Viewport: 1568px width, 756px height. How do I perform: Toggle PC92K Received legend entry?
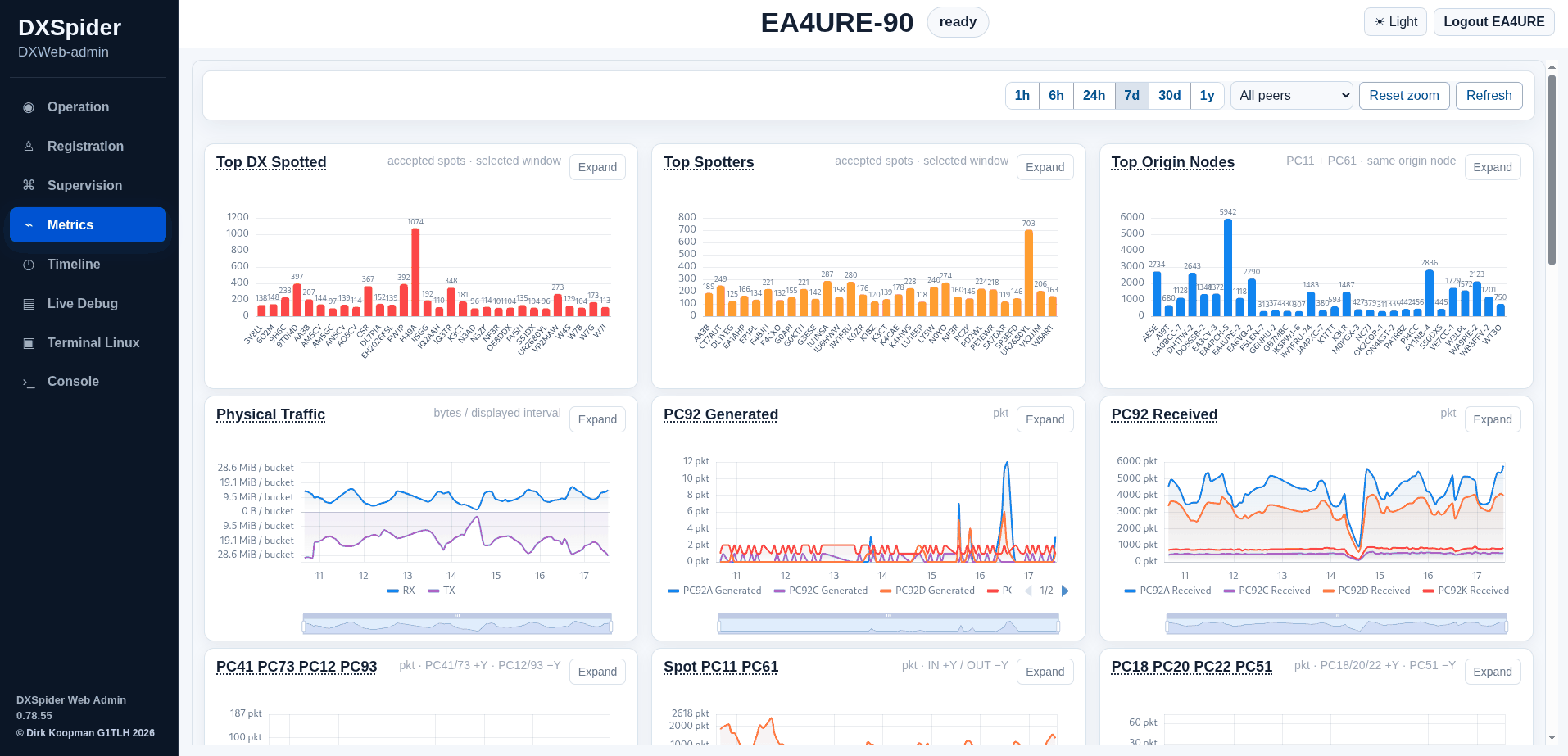coord(1466,591)
